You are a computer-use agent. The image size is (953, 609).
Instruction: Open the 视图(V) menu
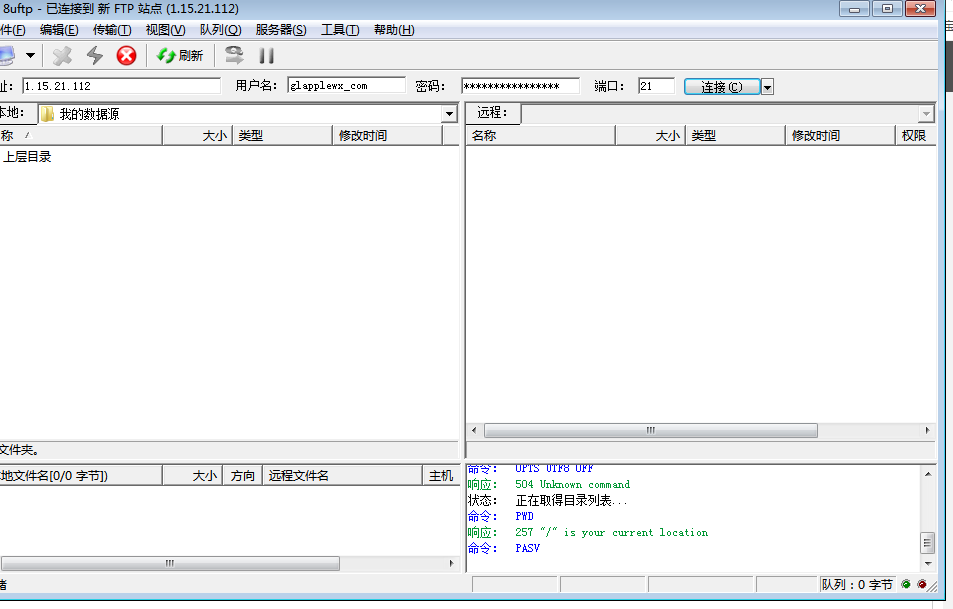[x=165, y=30]
